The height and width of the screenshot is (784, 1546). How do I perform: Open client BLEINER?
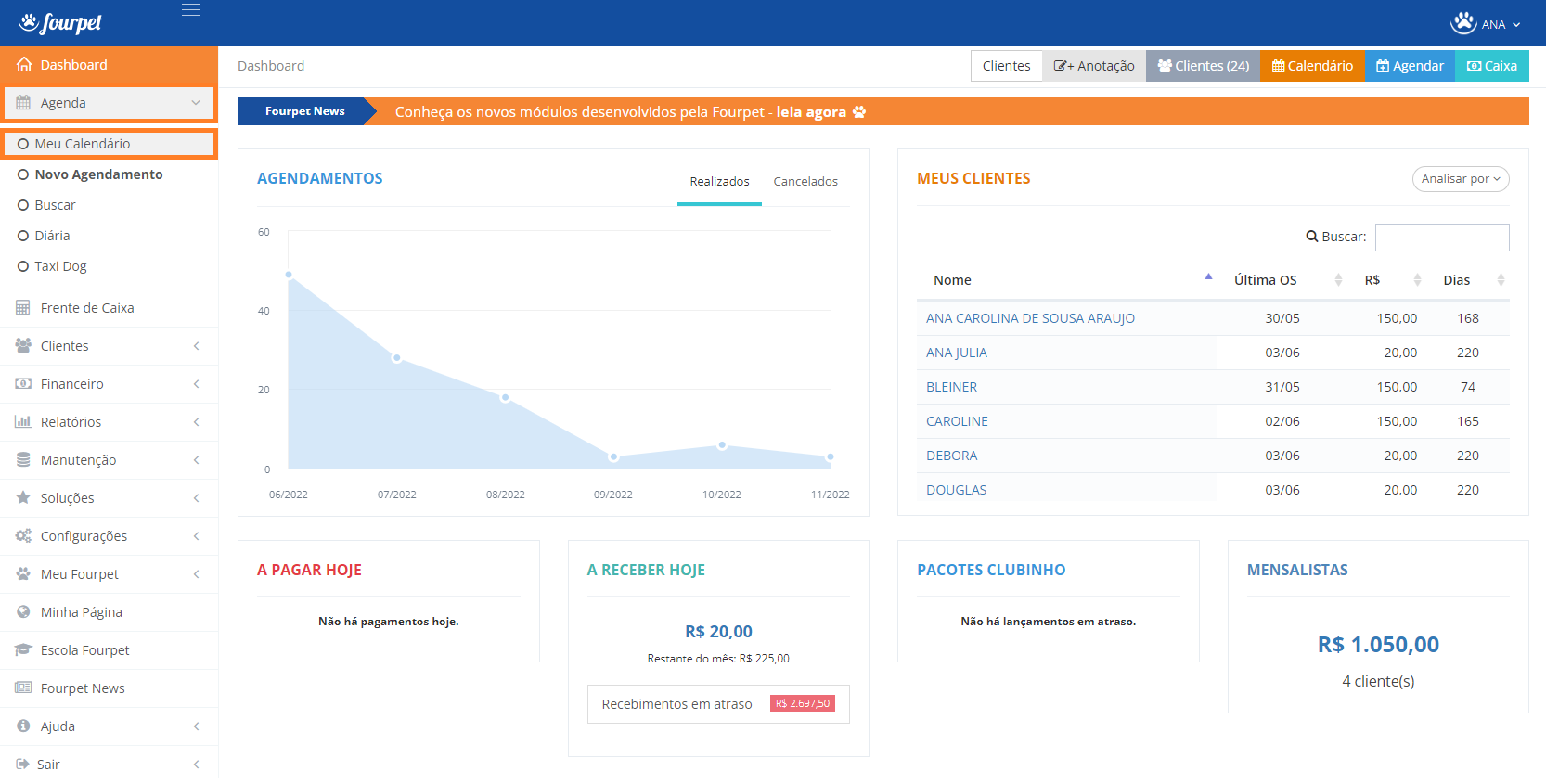[x=951, y=387]
